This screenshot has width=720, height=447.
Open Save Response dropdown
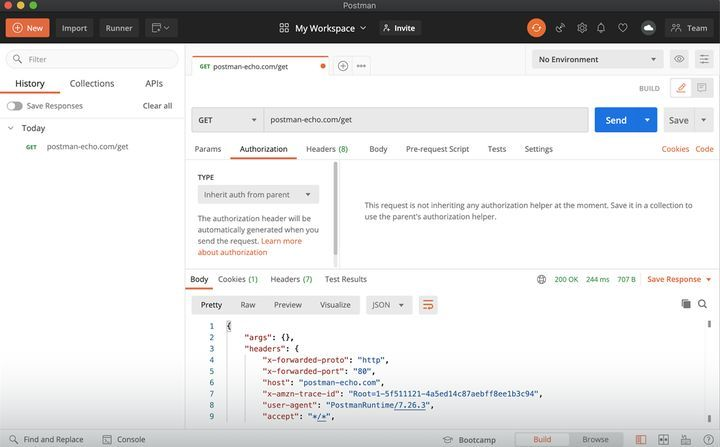[x=679, y=279]
